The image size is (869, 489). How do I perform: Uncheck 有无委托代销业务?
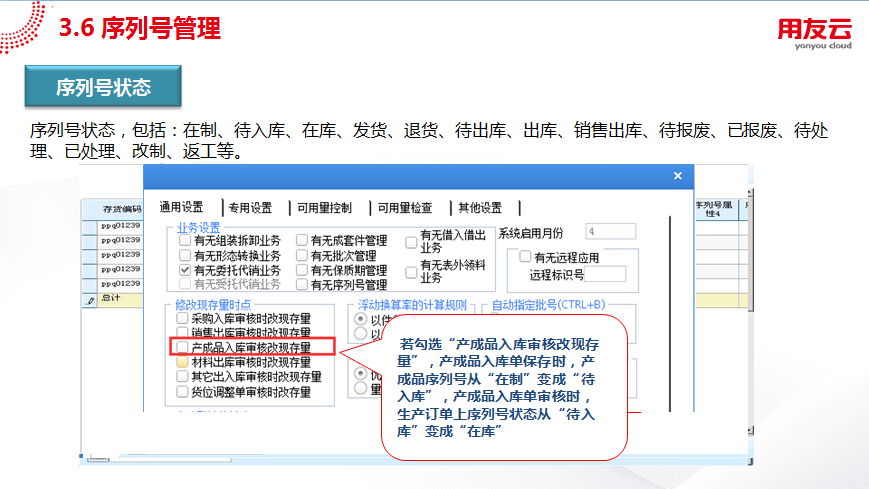coord(185,270)
